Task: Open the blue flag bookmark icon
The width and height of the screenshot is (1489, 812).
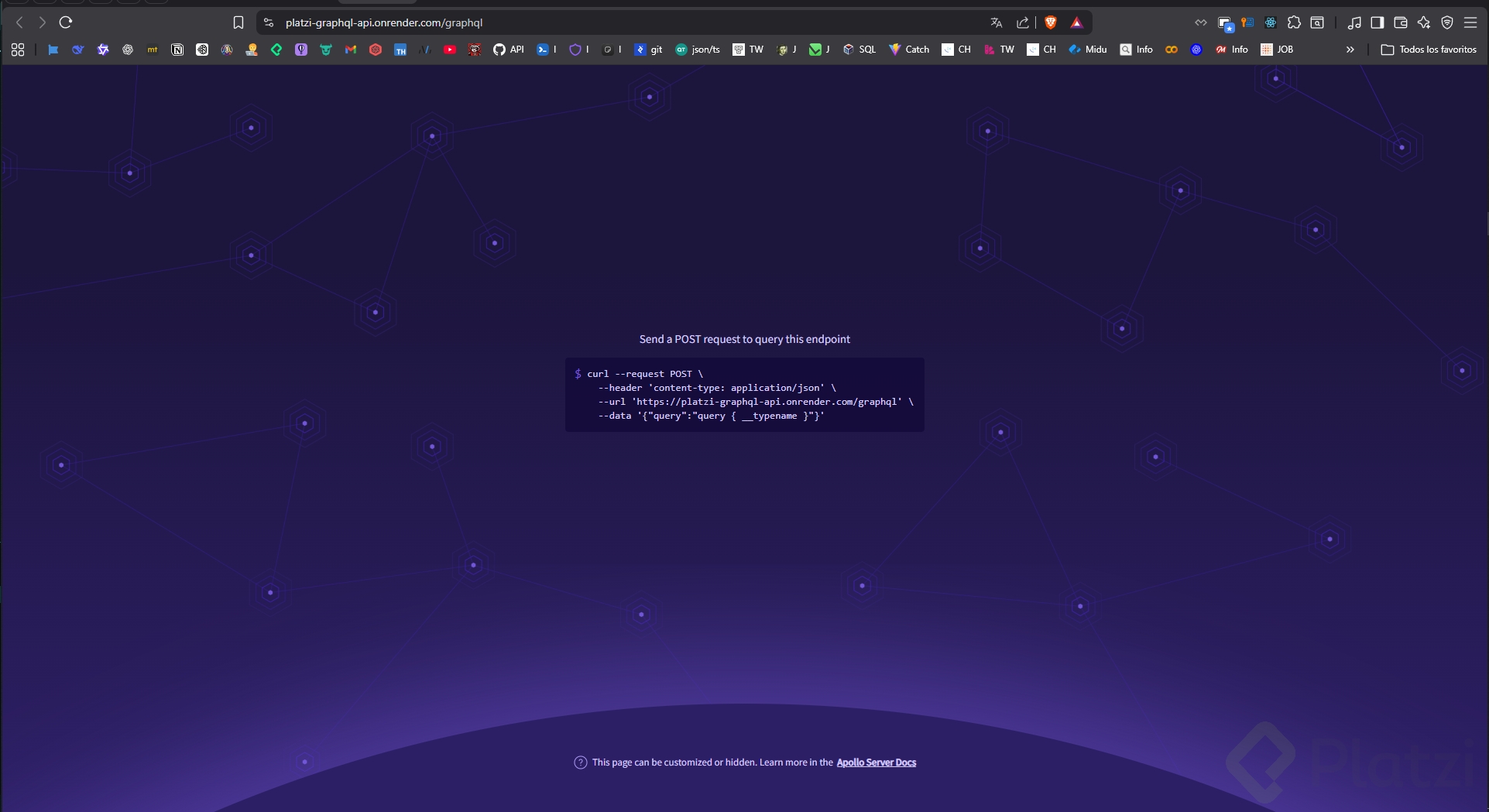Action: click(53, 50)
